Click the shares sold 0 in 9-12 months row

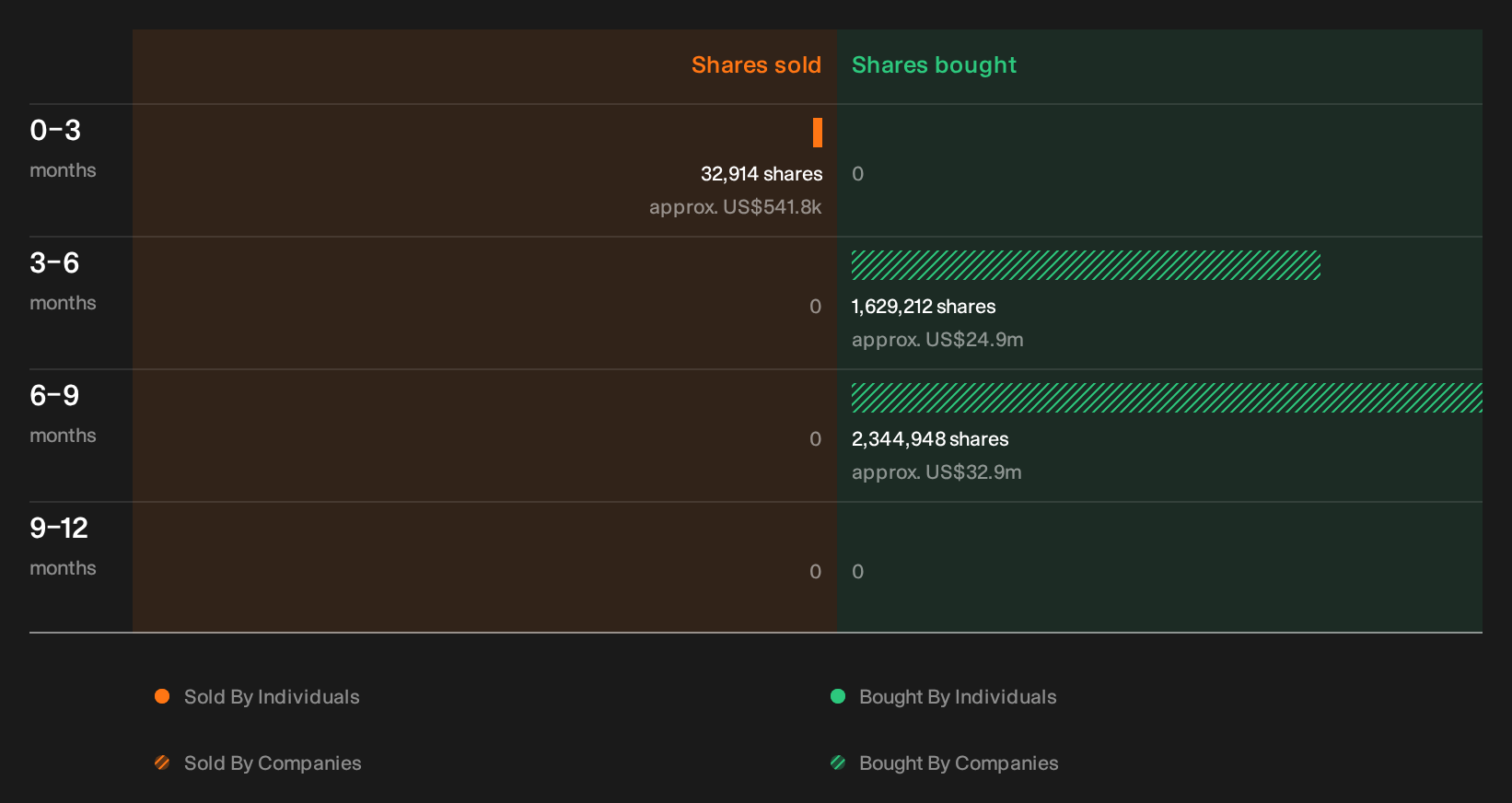pyautogui.click(x=816, y=572)
